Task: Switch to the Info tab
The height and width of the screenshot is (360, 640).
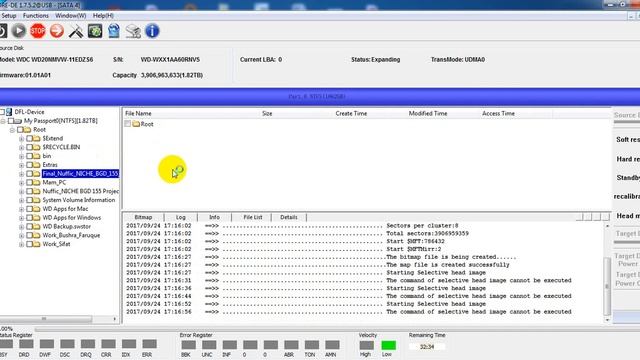Action: [214, 217]
